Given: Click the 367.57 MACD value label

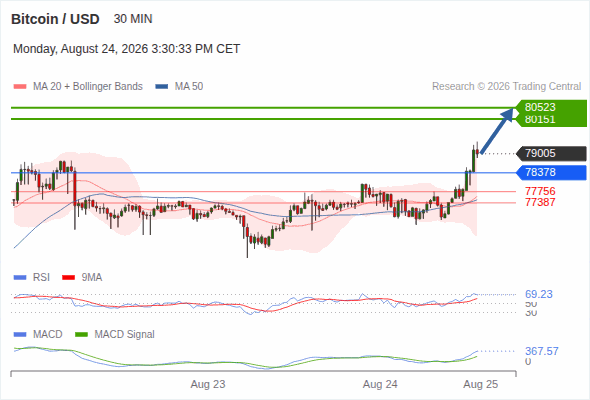Looking at the screenshot, I should pos(541,351).
